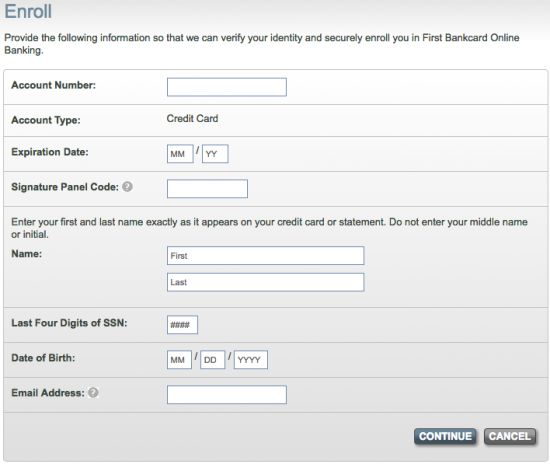Select the Enroll page heading
The width and height of the screenshot is (550, 464).
(28, 11)
